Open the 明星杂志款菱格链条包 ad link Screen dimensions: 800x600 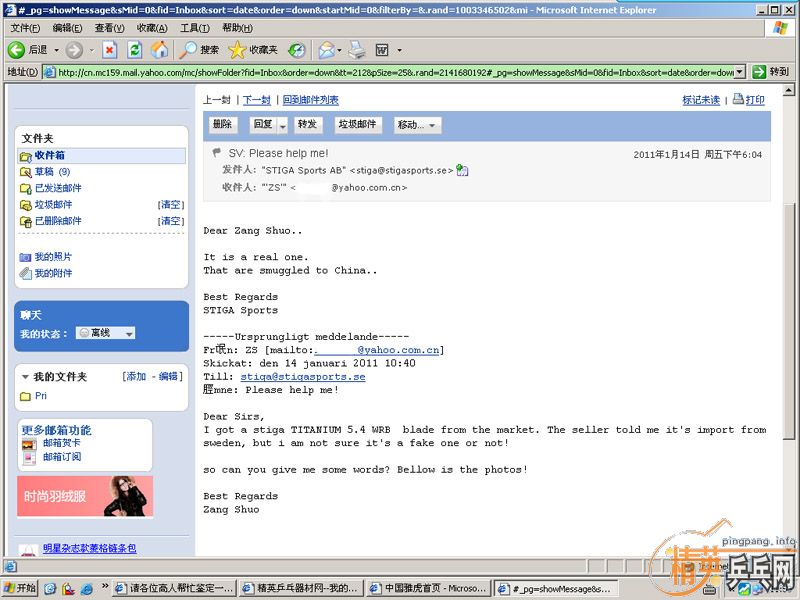tap(90, 548)
